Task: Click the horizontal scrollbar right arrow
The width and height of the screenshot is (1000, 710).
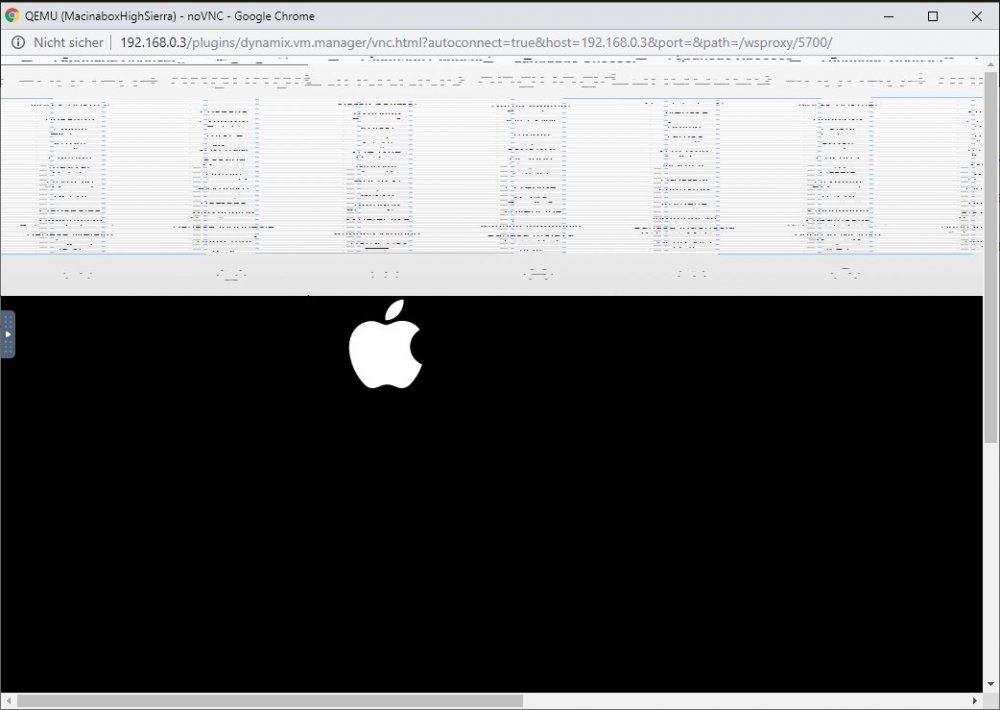Action: point(975,700)
